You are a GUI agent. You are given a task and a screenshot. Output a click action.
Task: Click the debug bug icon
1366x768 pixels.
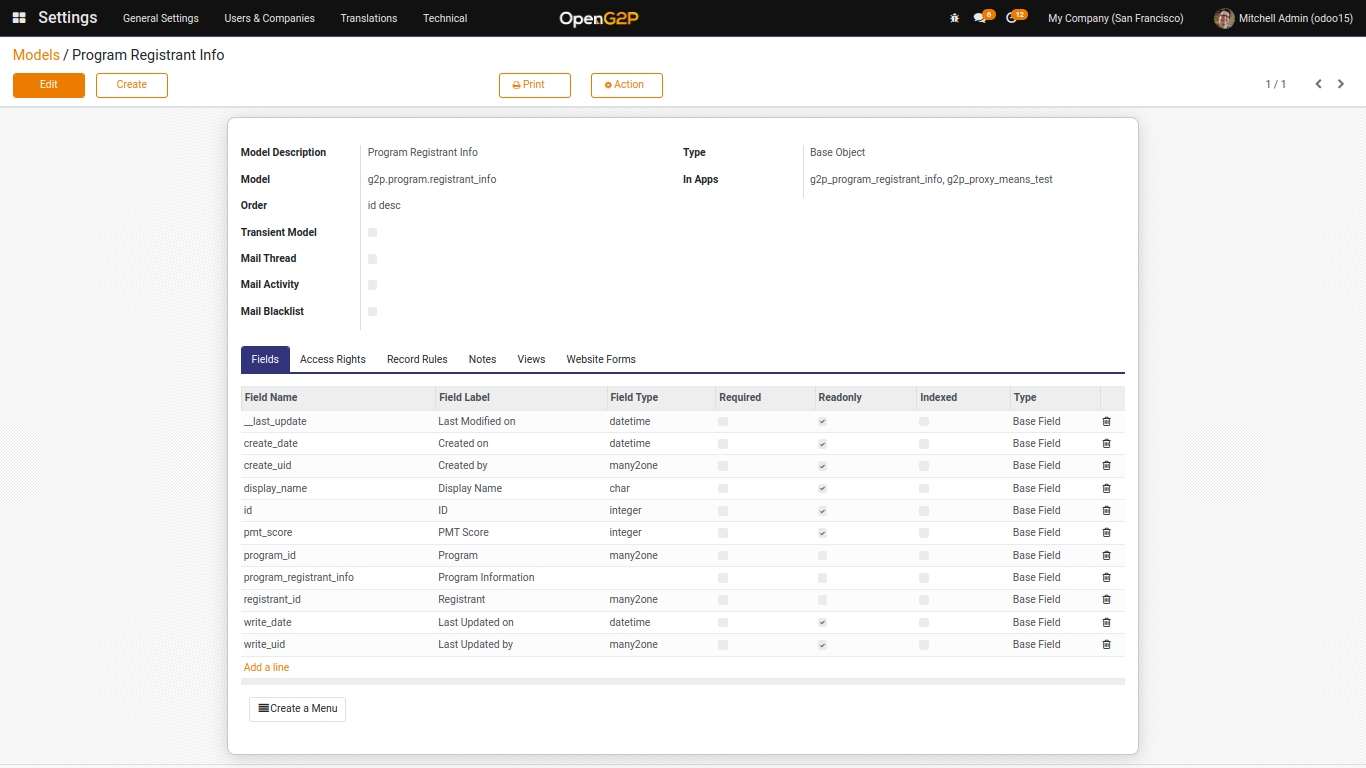[x=954, y=18]
